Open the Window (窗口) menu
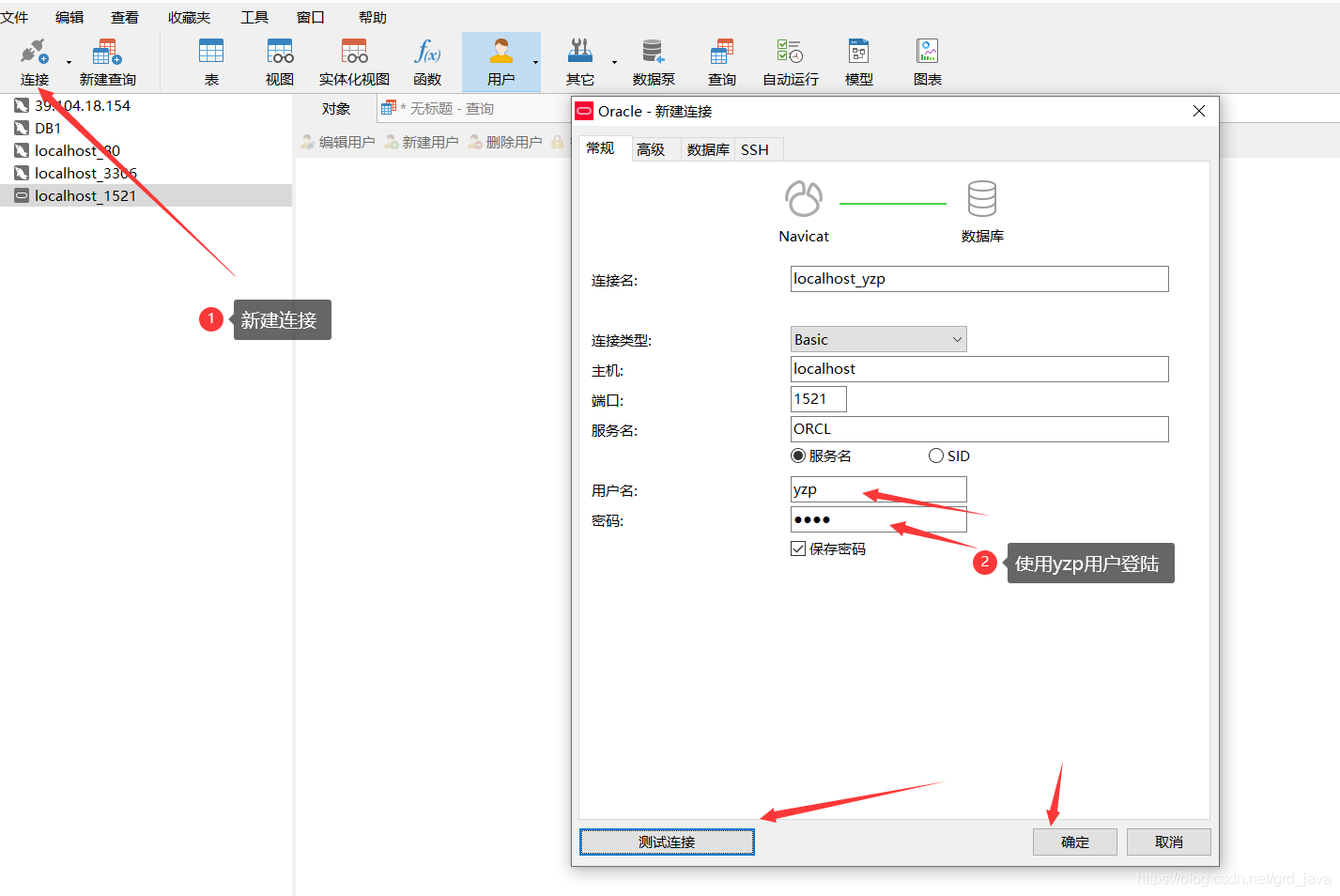1340x896 pixels. [x=310, y=17]
